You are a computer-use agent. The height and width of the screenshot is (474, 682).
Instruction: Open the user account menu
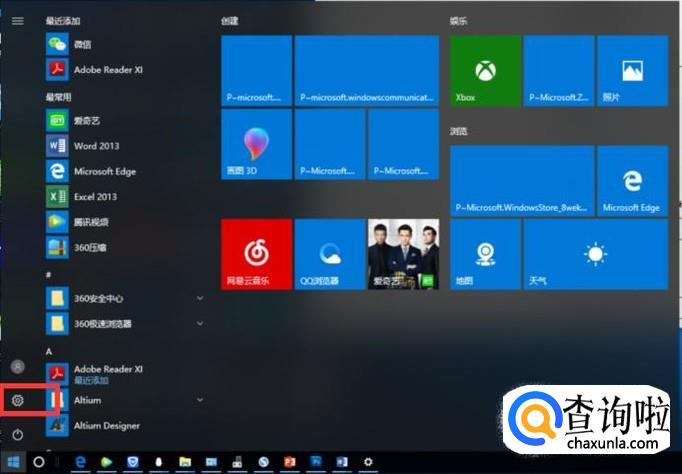coord(17,367)
